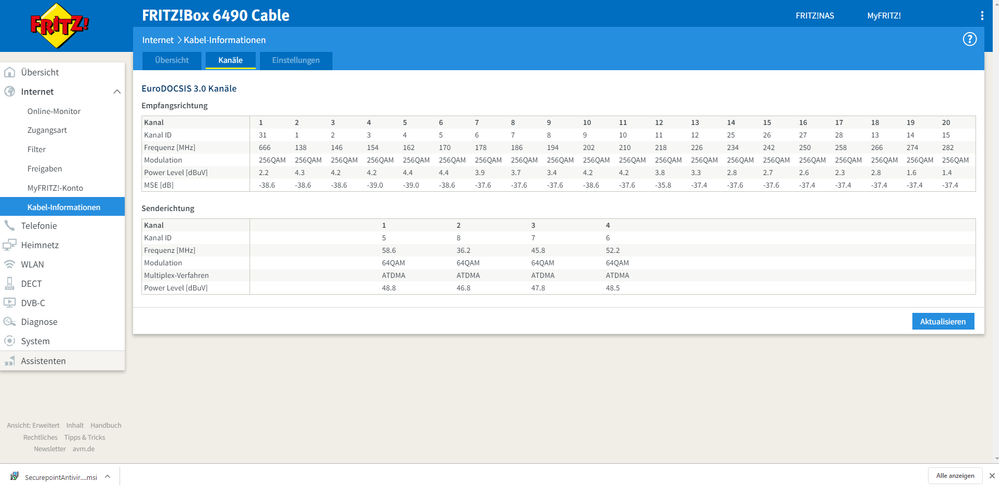
Task: Click MSE value -35.8 in table
Action: pyautogui.click(x=663, y=185)
